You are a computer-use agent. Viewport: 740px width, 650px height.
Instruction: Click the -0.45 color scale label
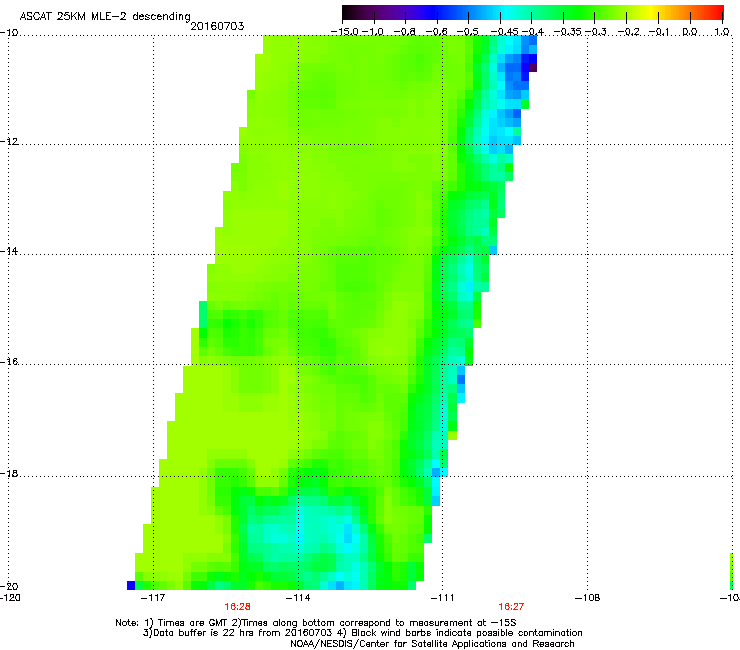click(504, 32)
